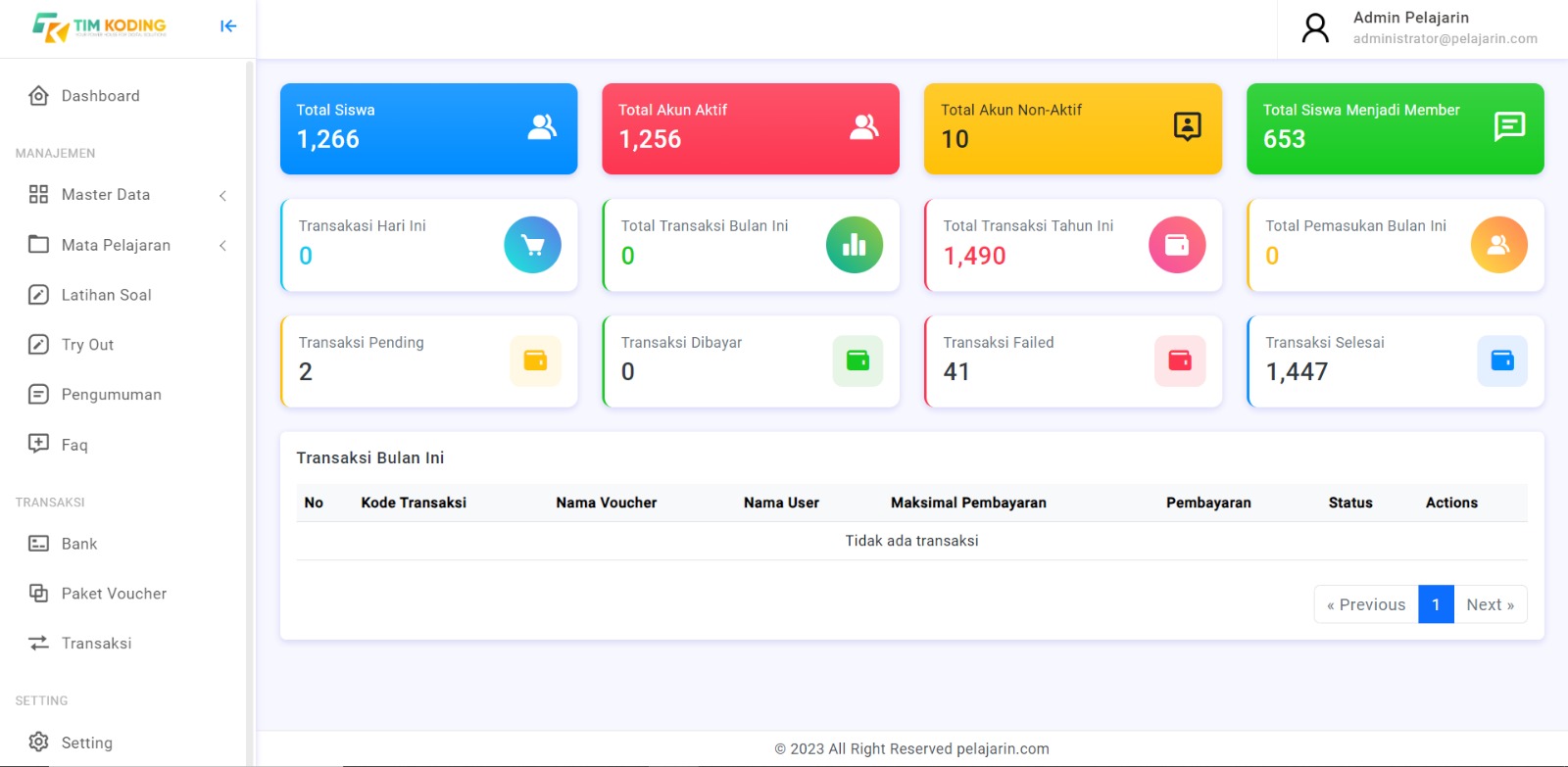Click the Faq plus-message icon

pyautogui.click(x=38, y=443)
